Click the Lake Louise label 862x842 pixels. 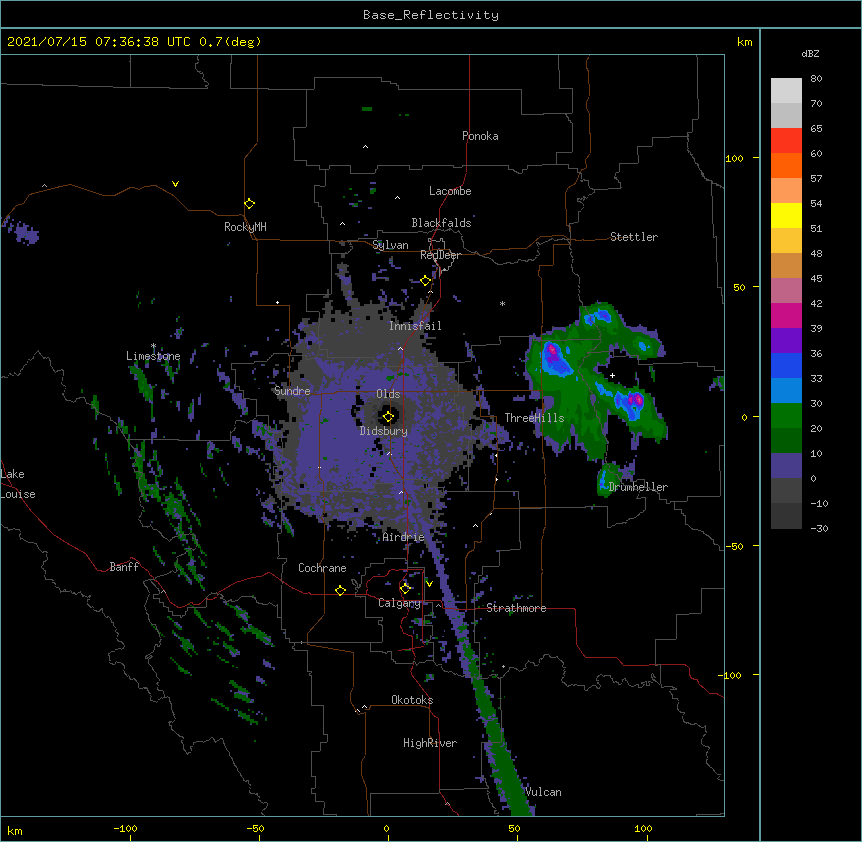pyautogui.click(x=18, y=484)
